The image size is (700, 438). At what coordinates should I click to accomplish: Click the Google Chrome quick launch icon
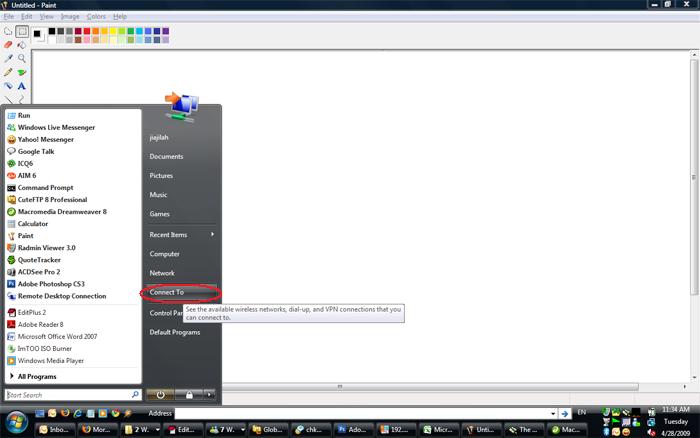(x=116, y=413)
